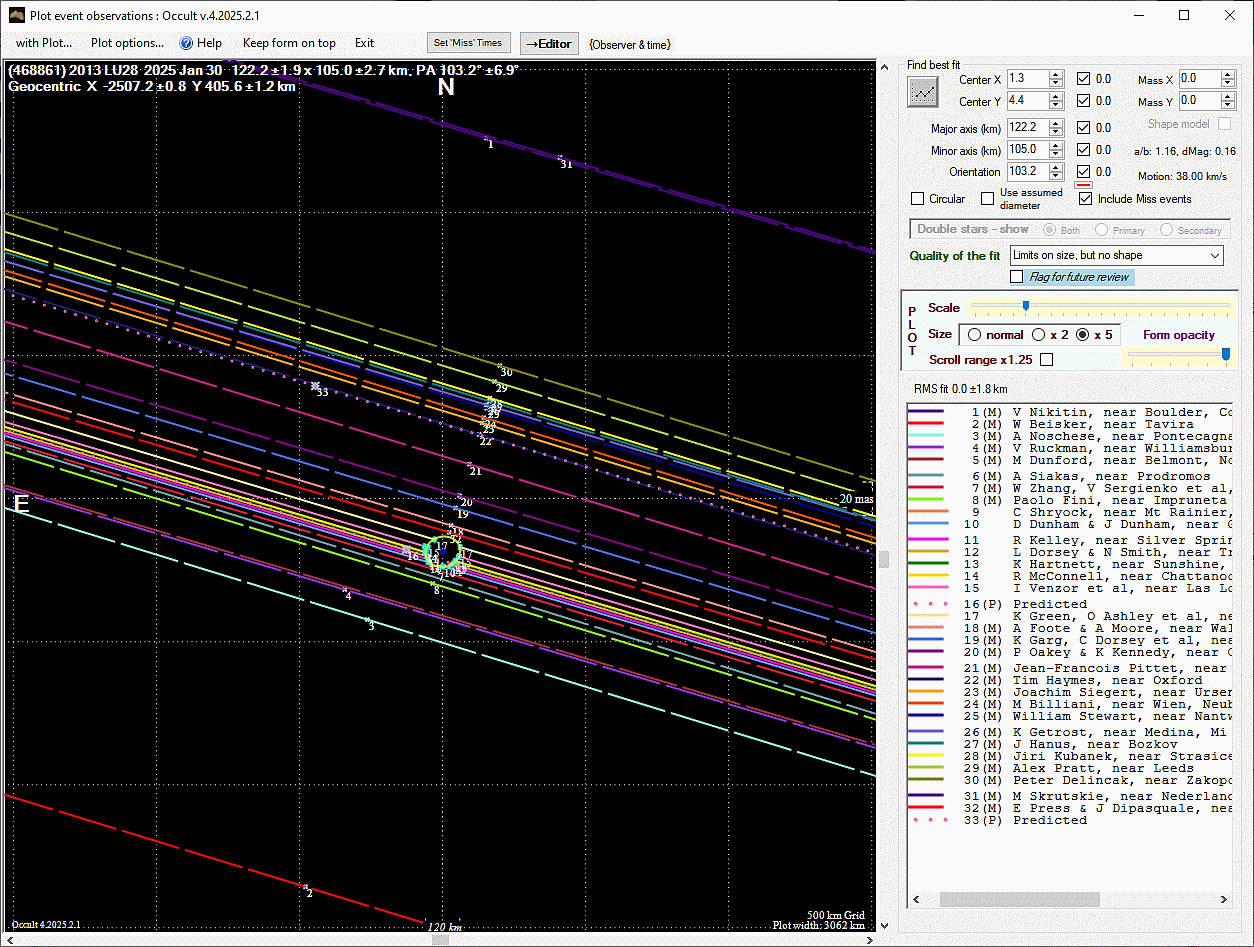This screenshot has width=1254, height=947.
Task: Select observer entry 'J Hanus, near Bozkov'
Action: click(x=1070, y=744)
